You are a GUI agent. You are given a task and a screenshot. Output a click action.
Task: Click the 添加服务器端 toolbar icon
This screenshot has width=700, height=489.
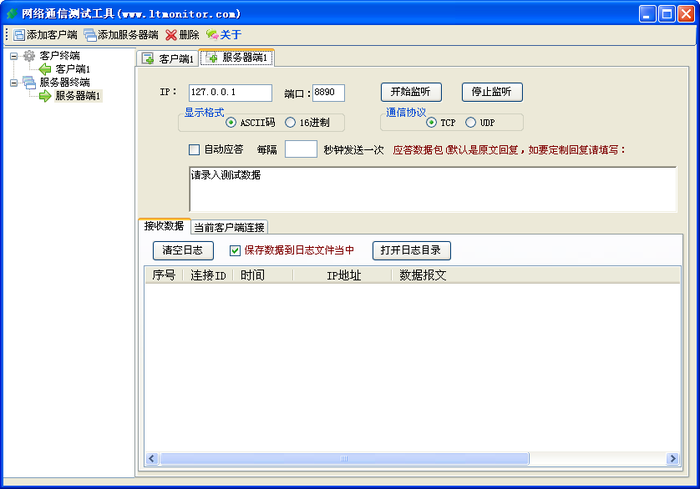(x=90, y=35)
